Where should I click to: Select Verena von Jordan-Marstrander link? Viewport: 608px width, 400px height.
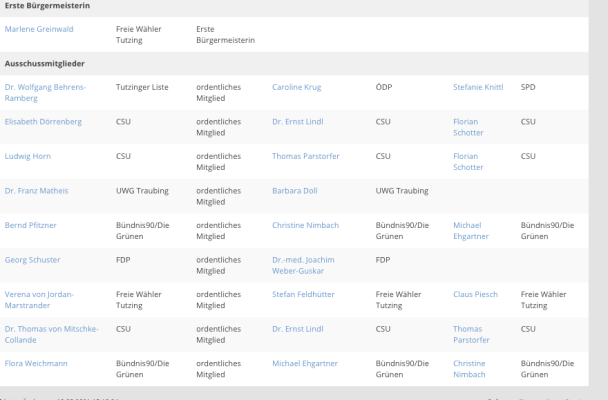click(x=39, y=300)
